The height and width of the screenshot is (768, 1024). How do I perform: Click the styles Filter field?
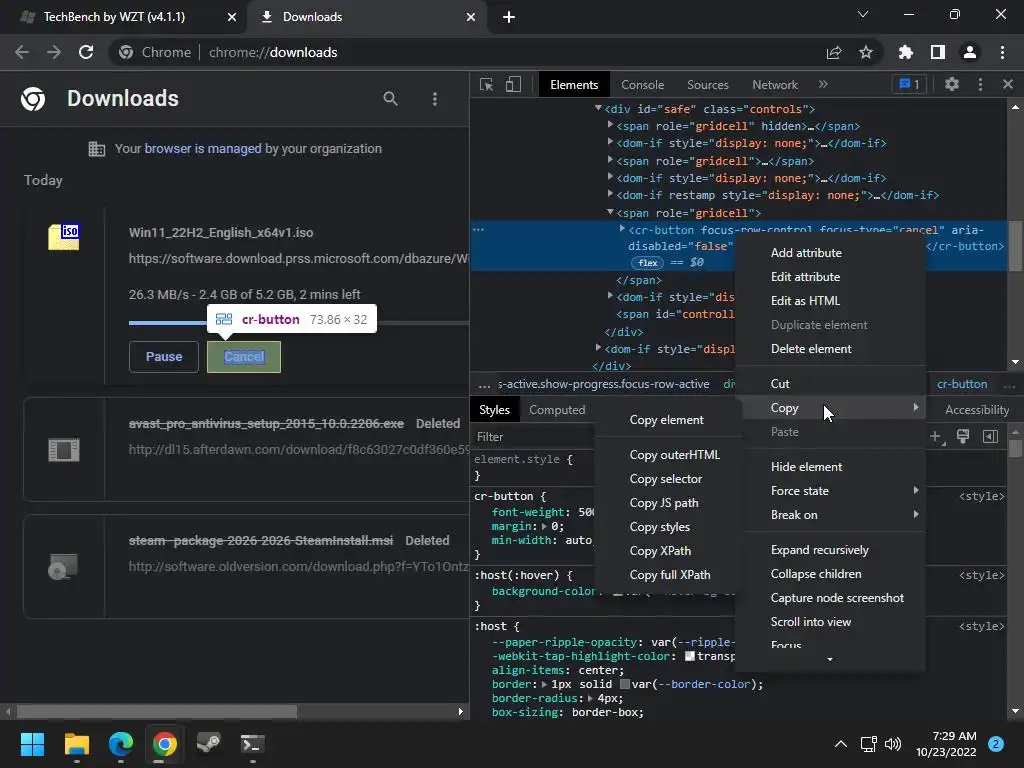click(532, 436)
